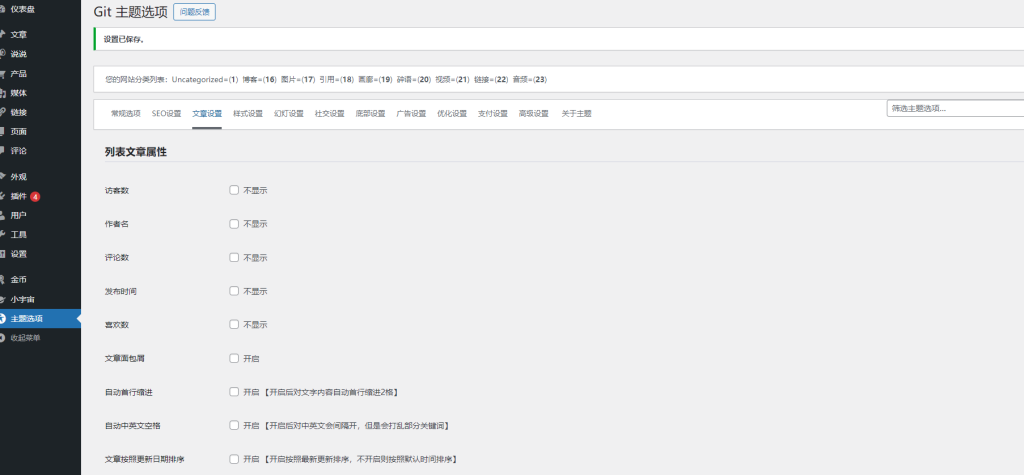Open 设置 in the sidebar menu
The image size is (1024, 475).
tap(19, 254)
